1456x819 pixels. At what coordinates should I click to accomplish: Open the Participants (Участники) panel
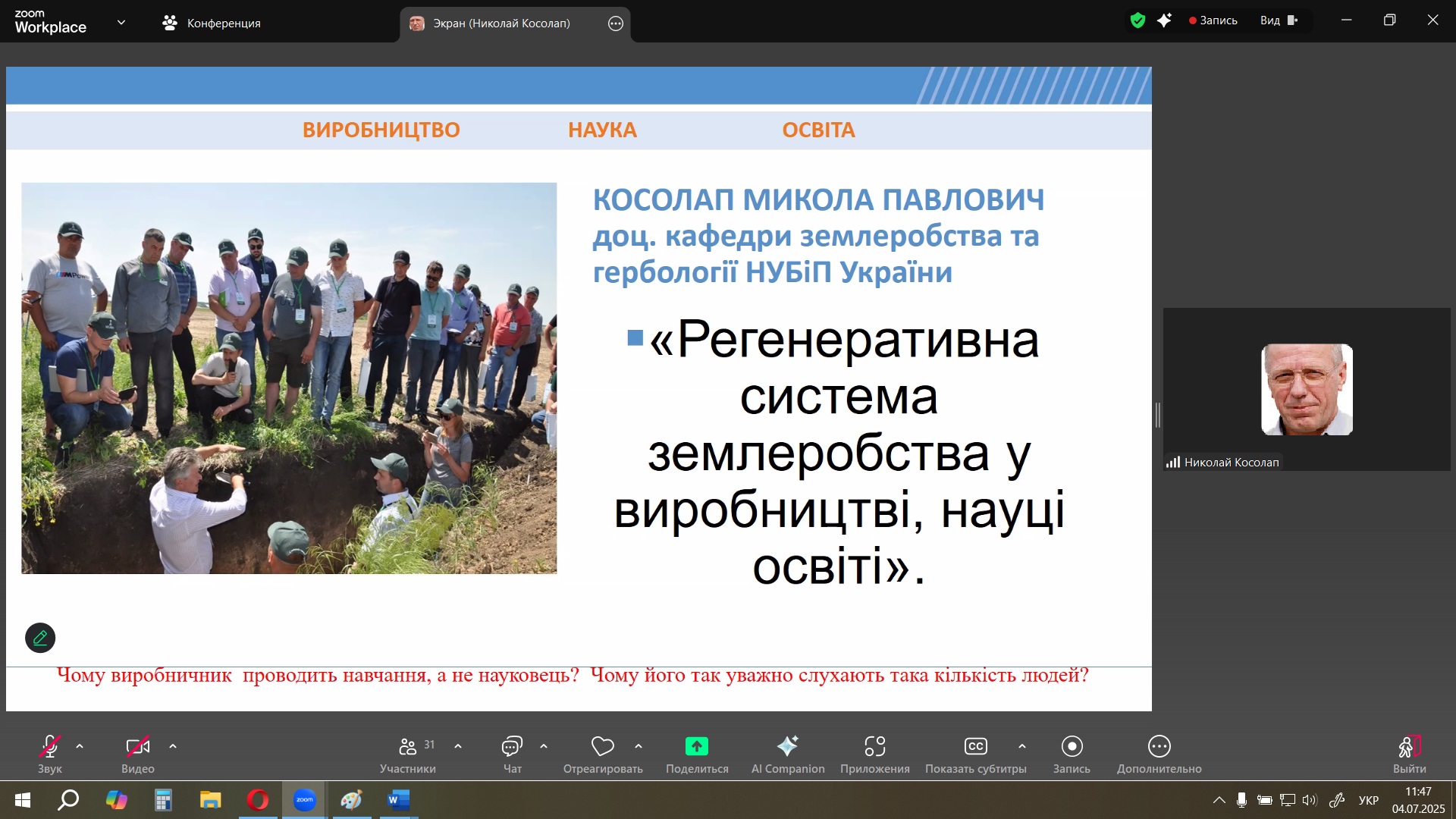[x=408, y=747]
